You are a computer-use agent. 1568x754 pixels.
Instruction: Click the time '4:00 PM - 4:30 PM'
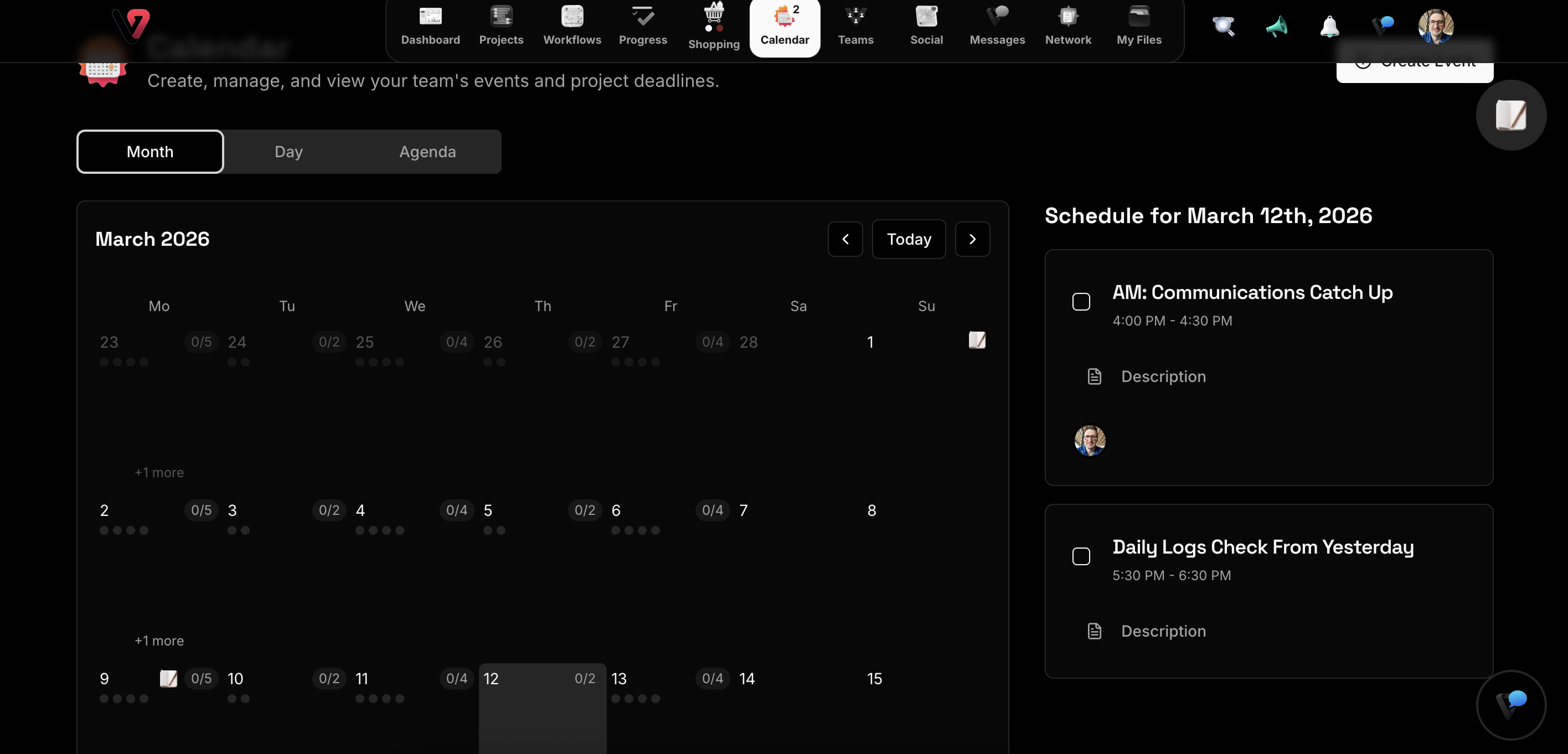[1172, 321]
